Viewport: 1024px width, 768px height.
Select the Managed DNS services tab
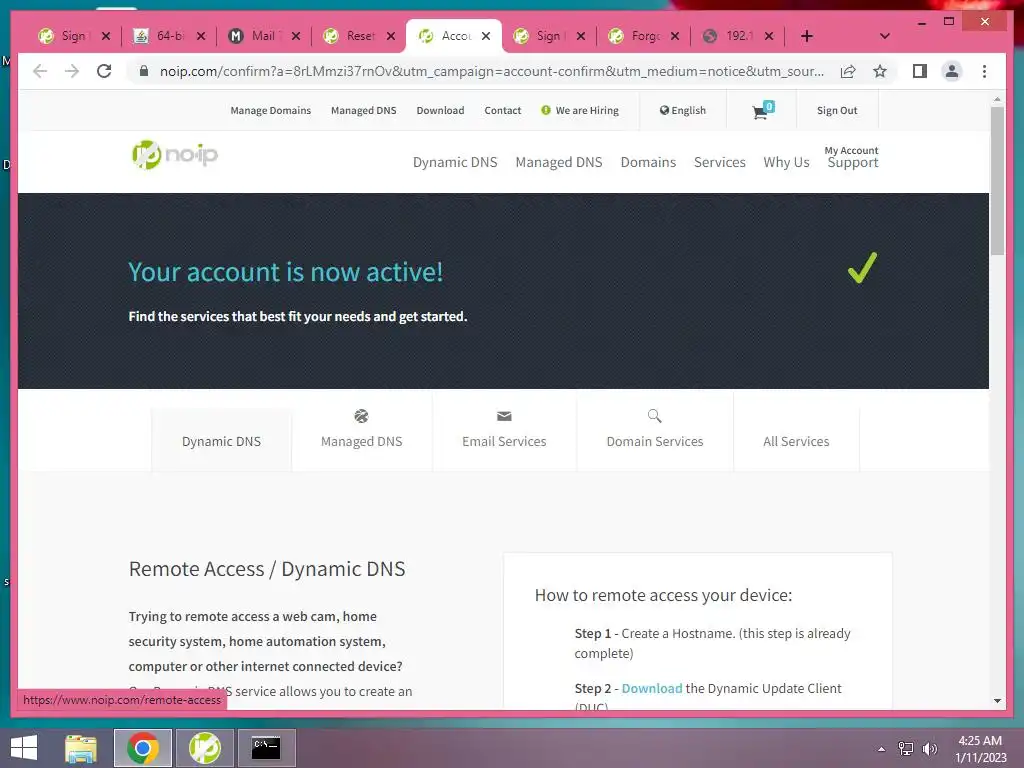click(x=362, y=431)
